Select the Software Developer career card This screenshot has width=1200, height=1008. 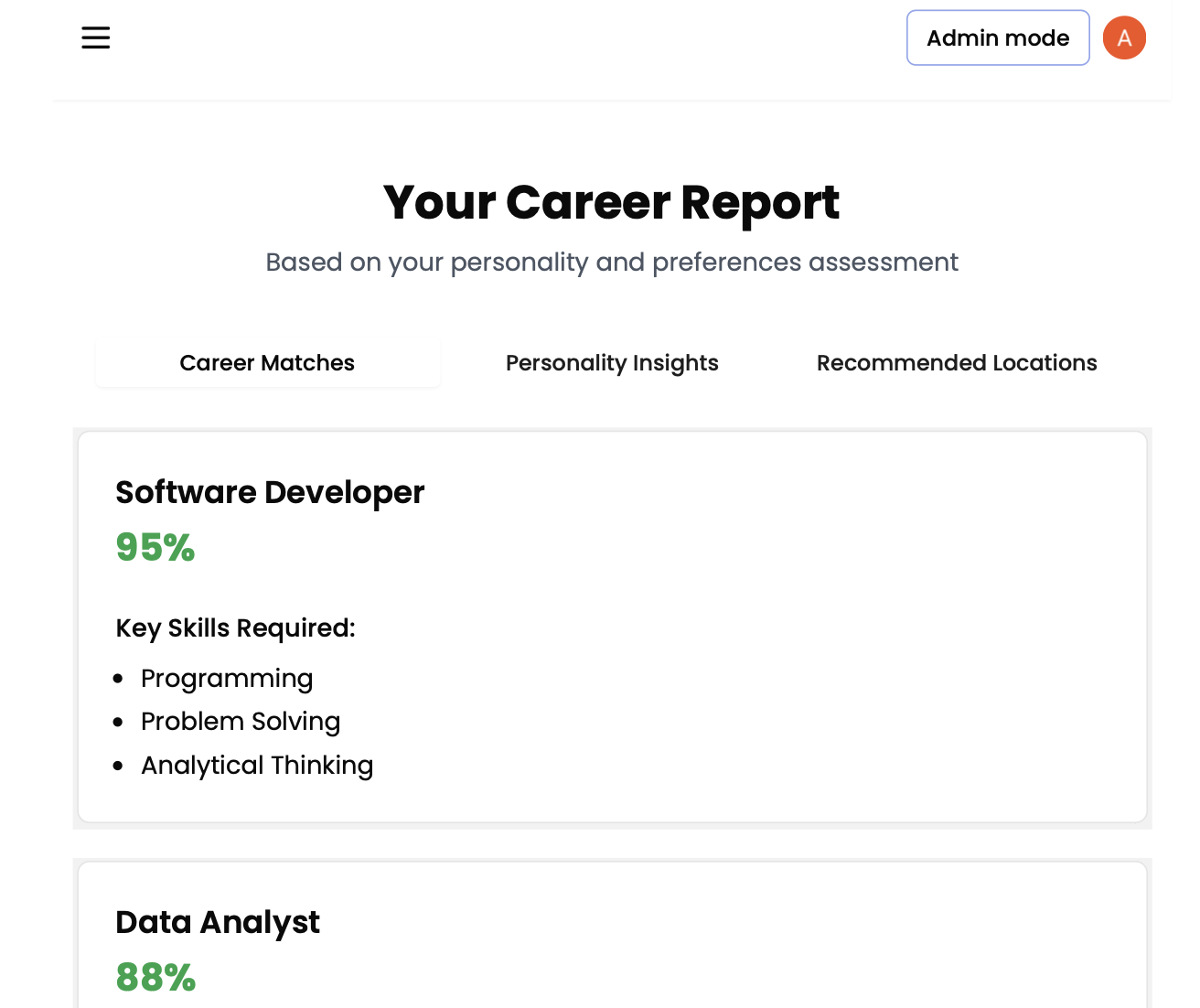pos(612,625)
